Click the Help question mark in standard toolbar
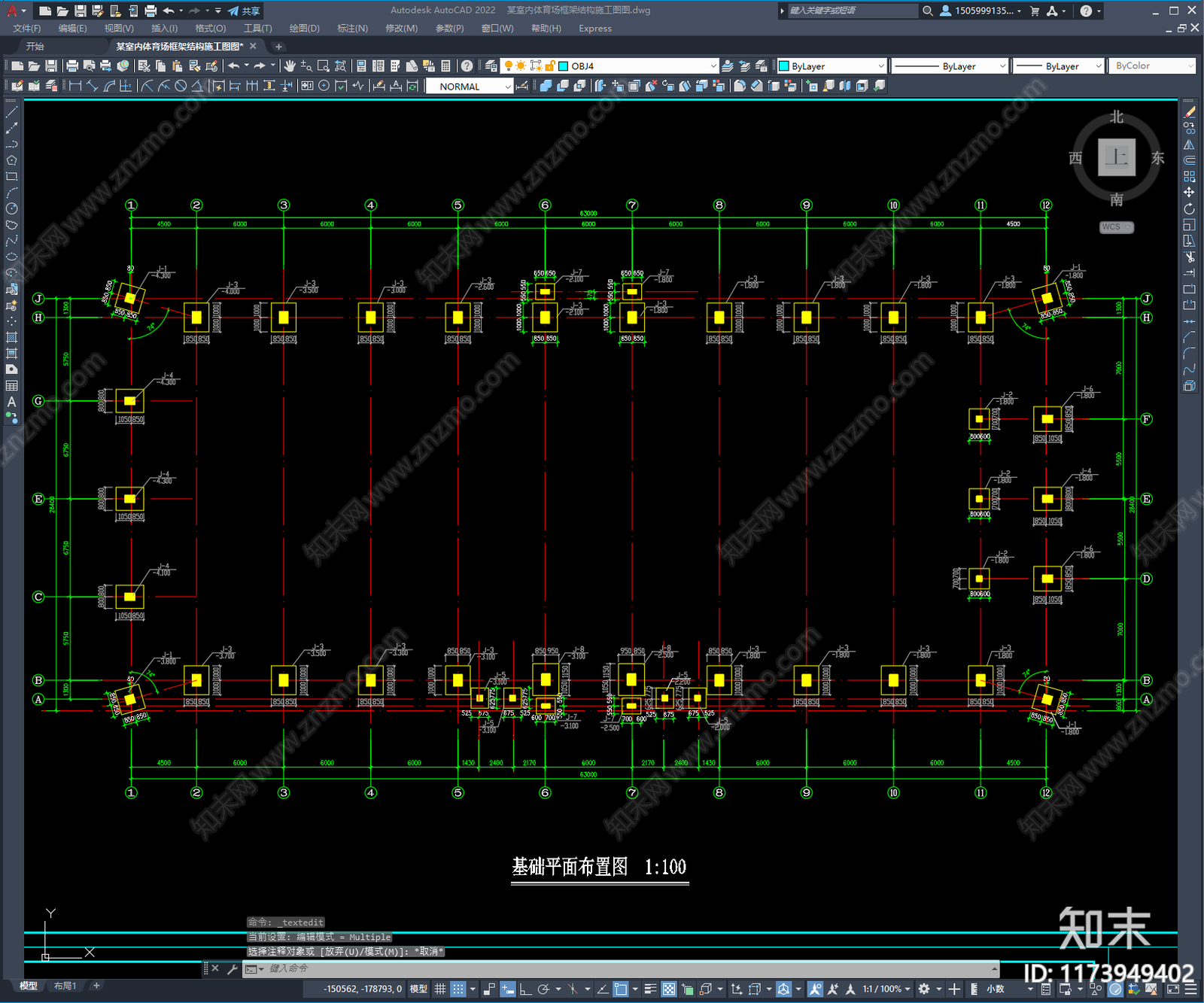Image resolution: width=1204 pixels, height=1003 pixels. click(x=467, y=66)
